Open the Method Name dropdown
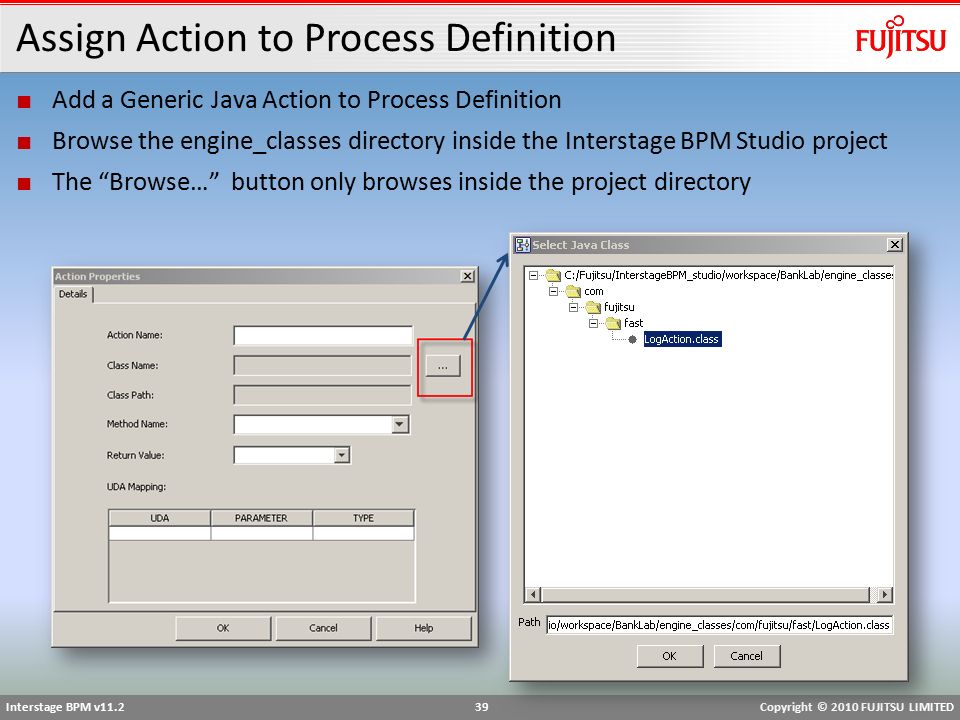 [x=400, y=424]
